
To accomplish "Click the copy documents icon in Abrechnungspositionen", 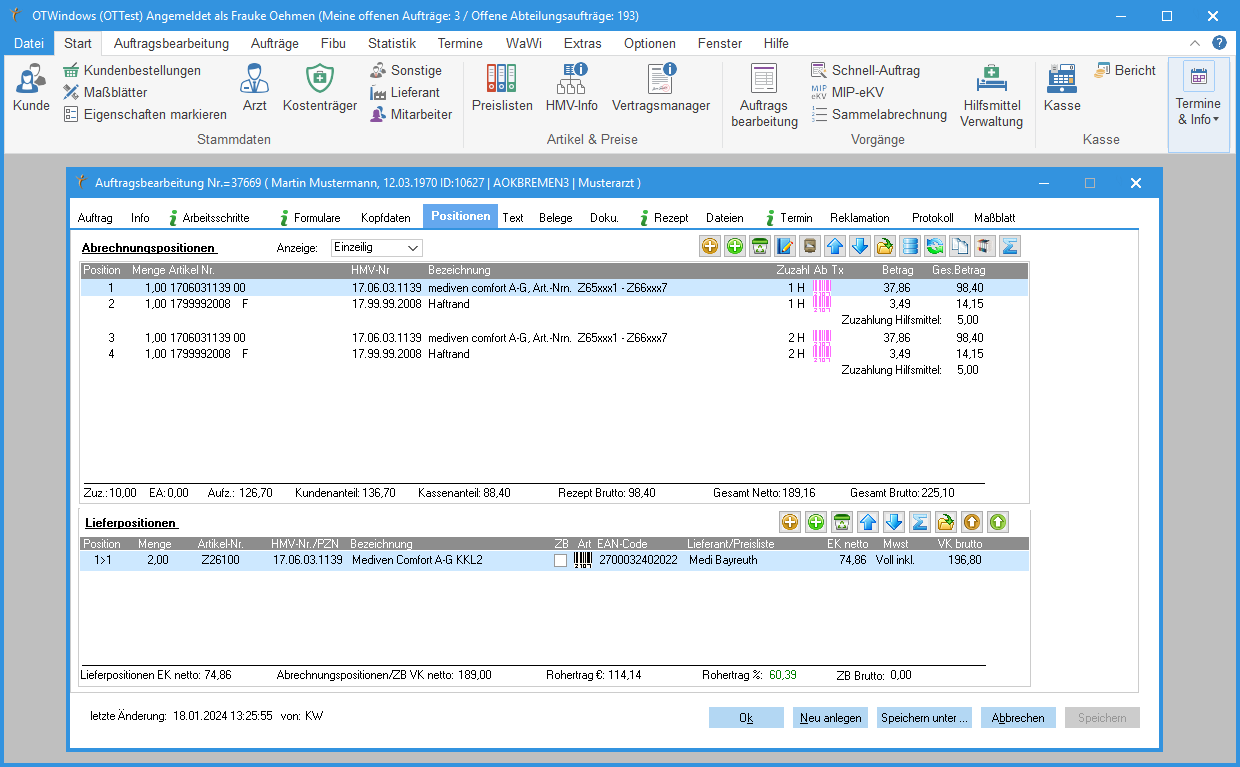I will coord(960,246).
